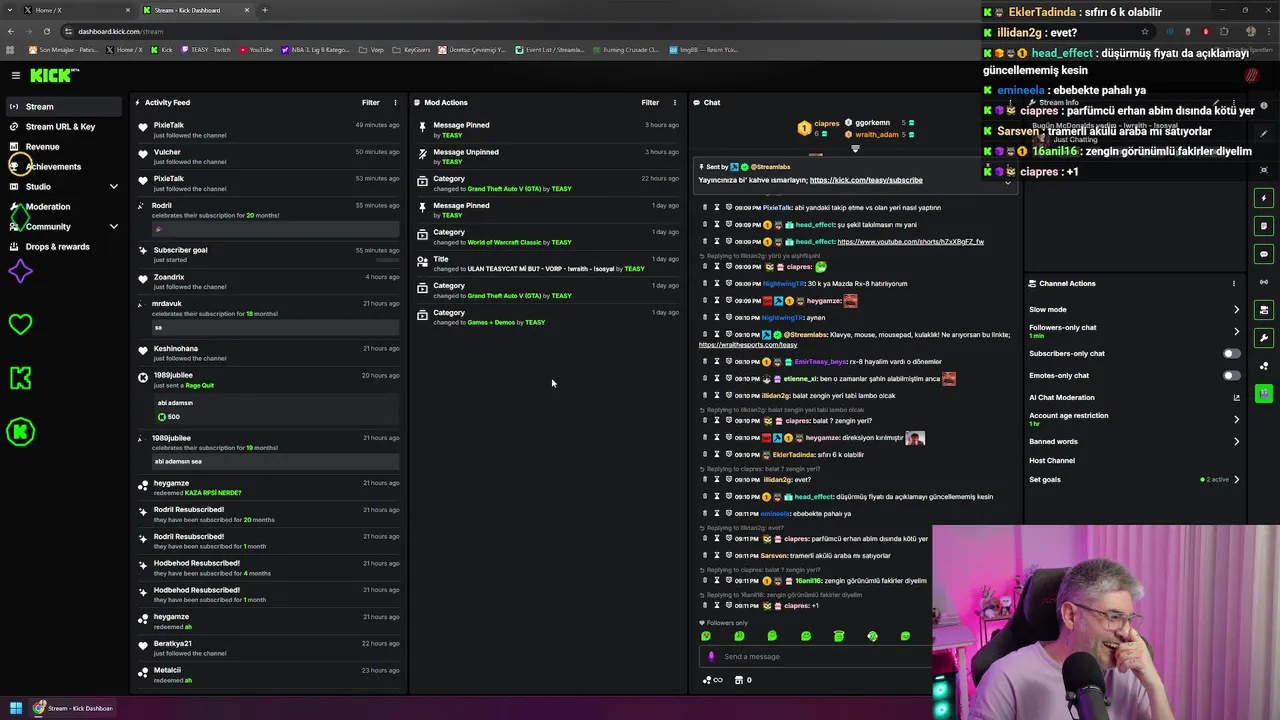Viewport: 1280px width, 720px height.
Task: Click the info icon in right rail
Action: (x=1264, y=106)
